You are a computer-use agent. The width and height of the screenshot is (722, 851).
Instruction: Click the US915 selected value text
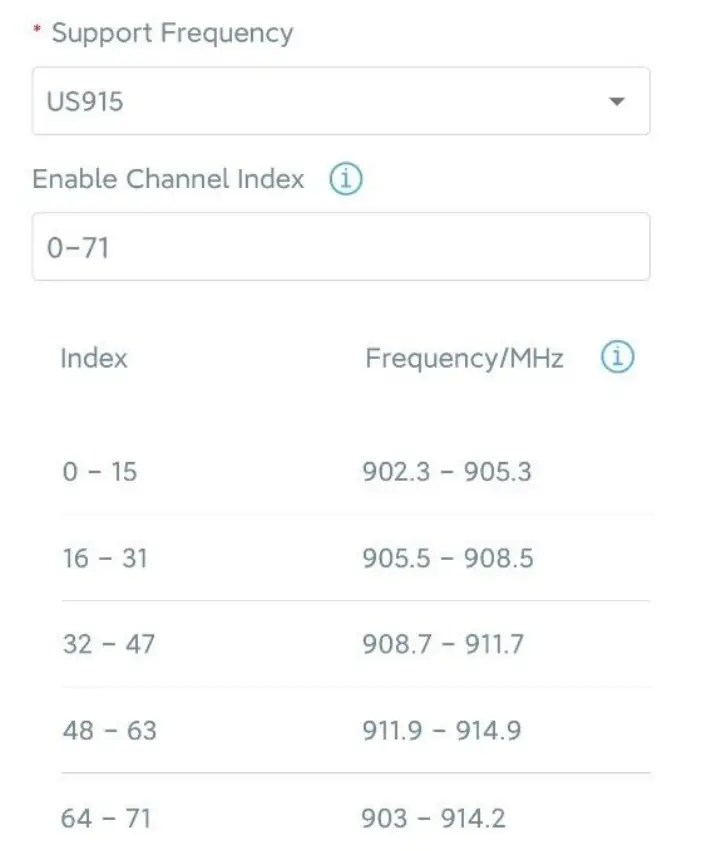[85, 101]
